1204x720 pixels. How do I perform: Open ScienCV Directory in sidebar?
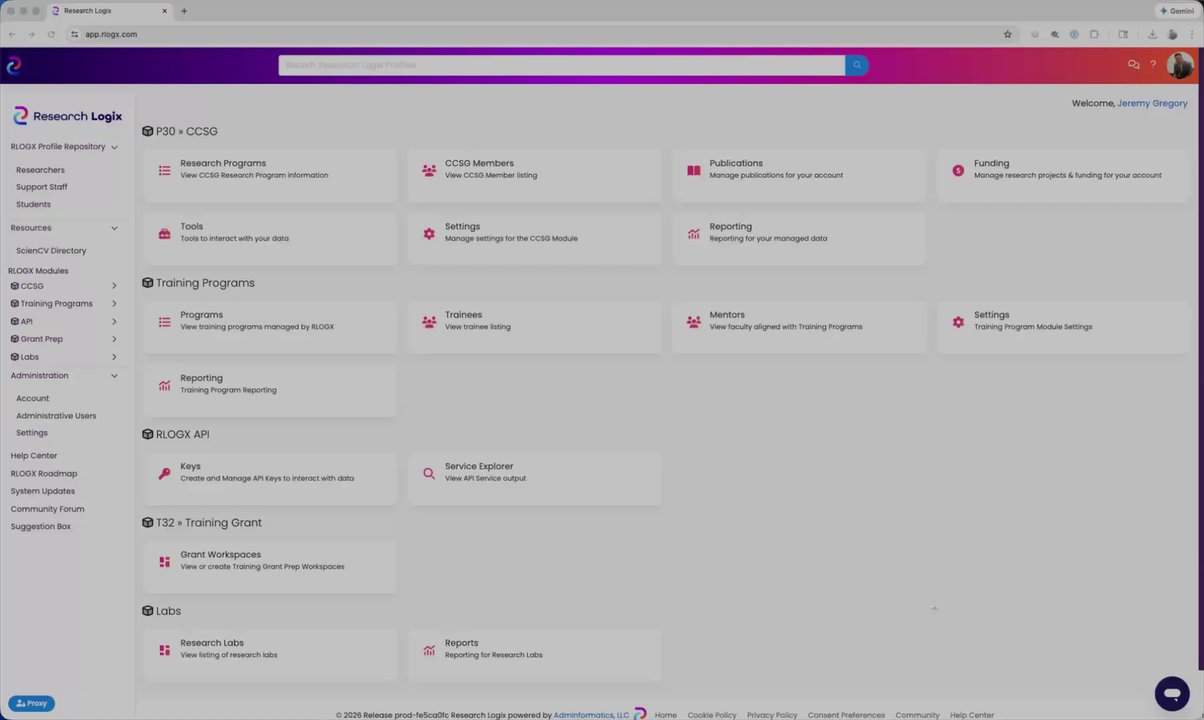(x=51, y=251)
